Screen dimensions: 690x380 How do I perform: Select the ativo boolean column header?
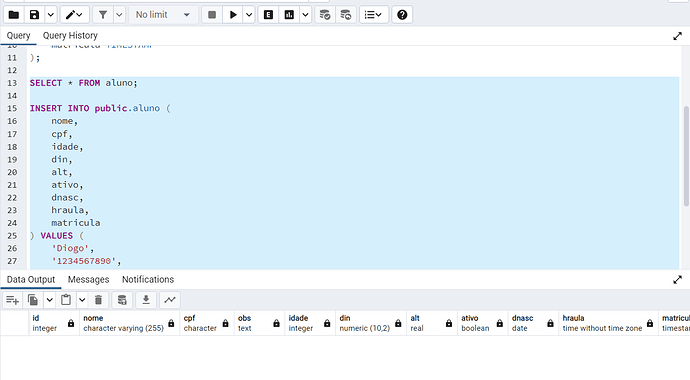click(482, 323)
